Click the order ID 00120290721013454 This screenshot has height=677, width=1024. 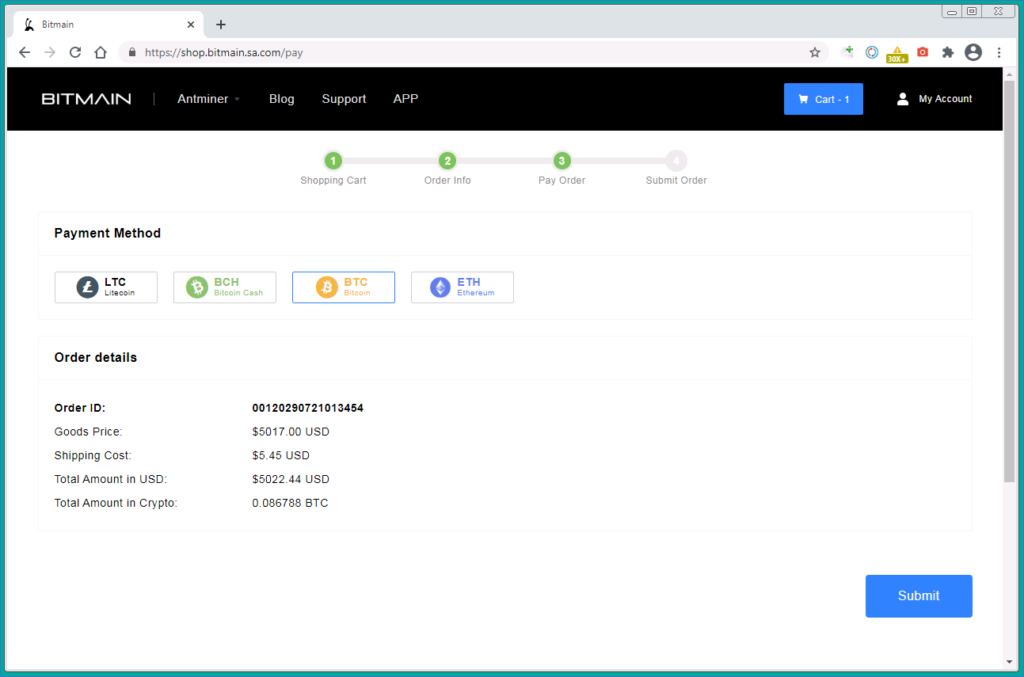point(308,408)
